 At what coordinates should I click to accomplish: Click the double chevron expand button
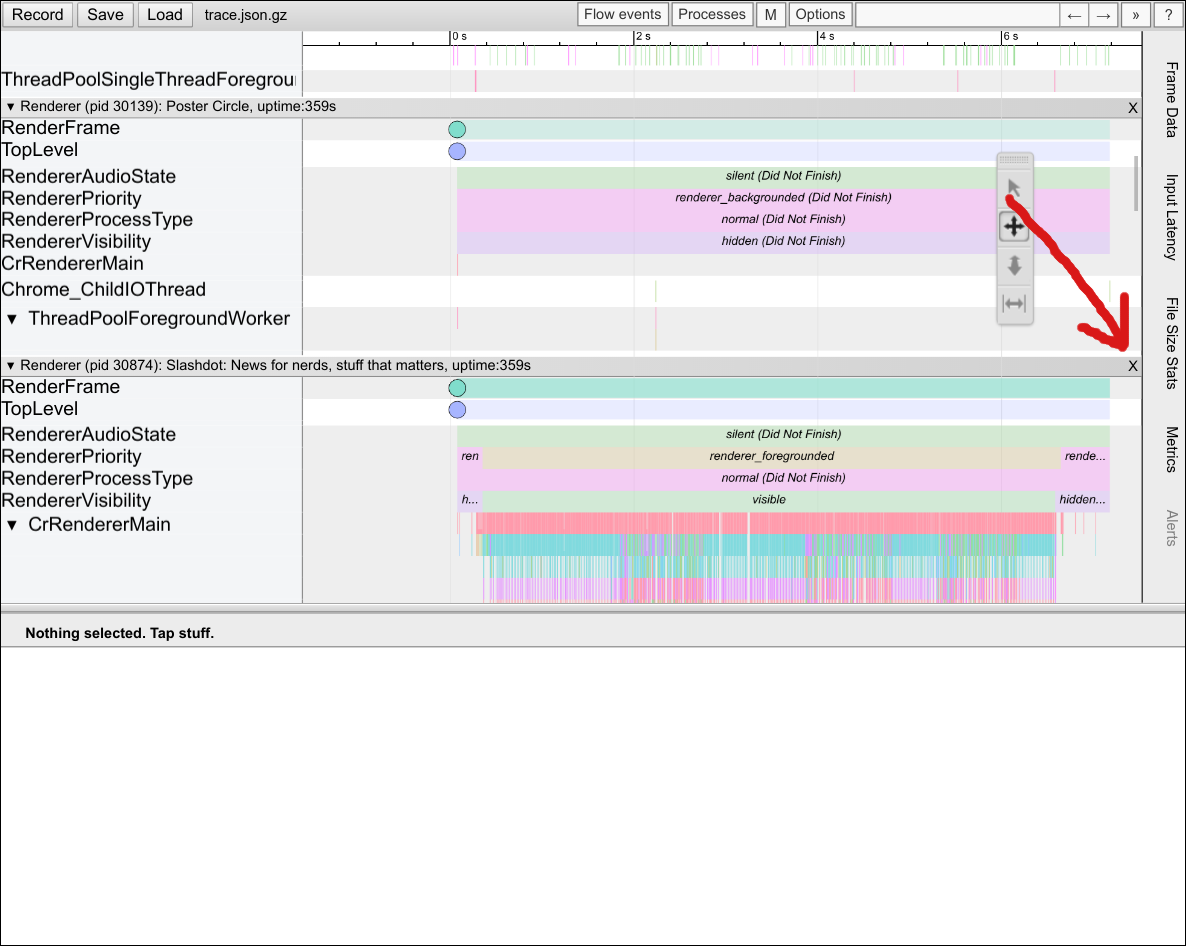click(1136, 15)
